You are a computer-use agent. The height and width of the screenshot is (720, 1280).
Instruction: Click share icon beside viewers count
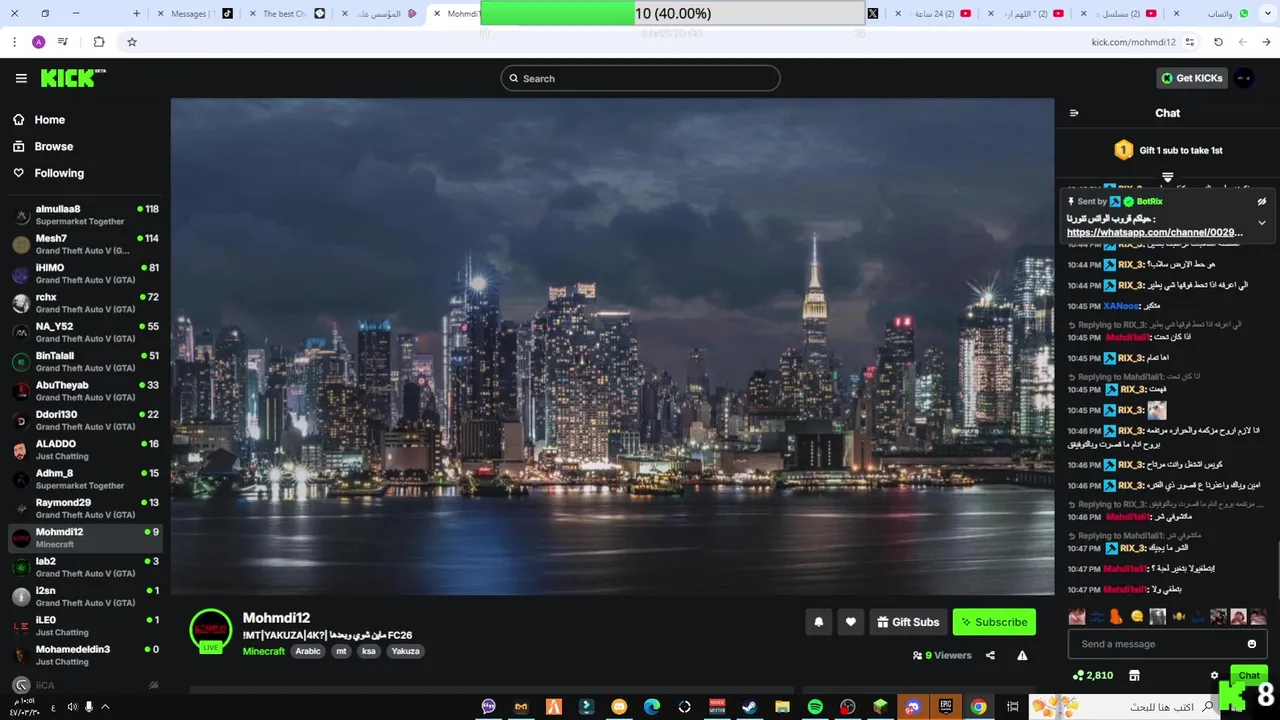(x=990, y=656)
